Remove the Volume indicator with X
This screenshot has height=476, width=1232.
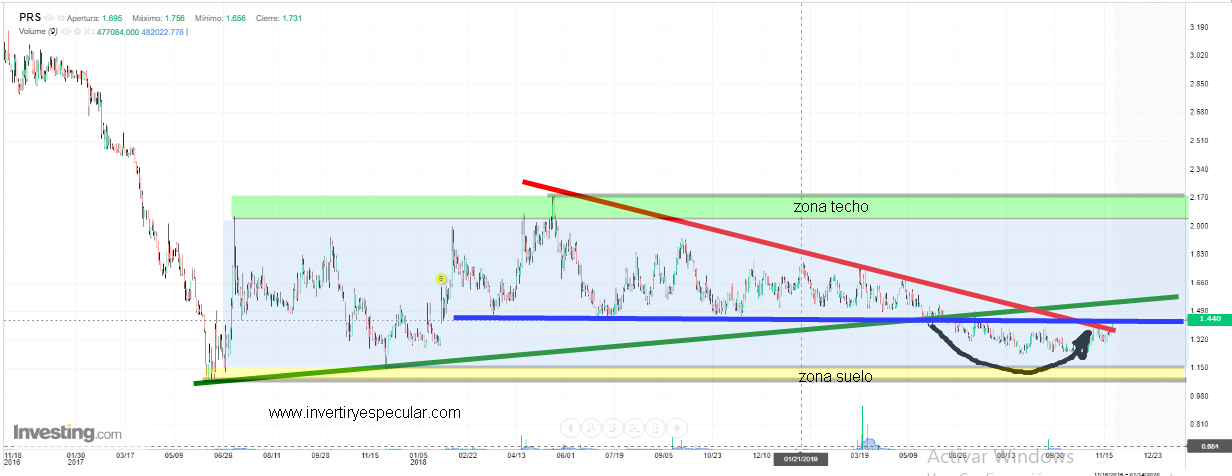[86, 31]
